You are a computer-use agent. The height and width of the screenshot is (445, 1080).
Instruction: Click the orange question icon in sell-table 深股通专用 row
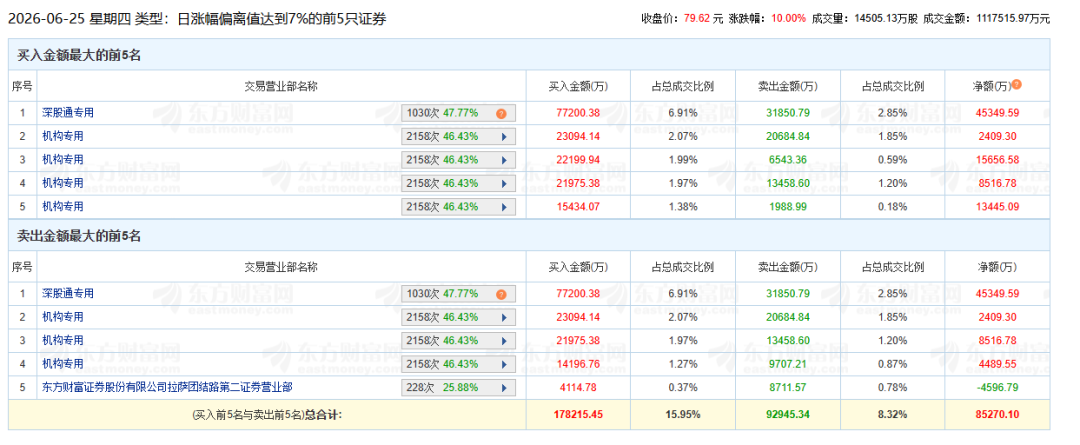(x=501, y=294)
